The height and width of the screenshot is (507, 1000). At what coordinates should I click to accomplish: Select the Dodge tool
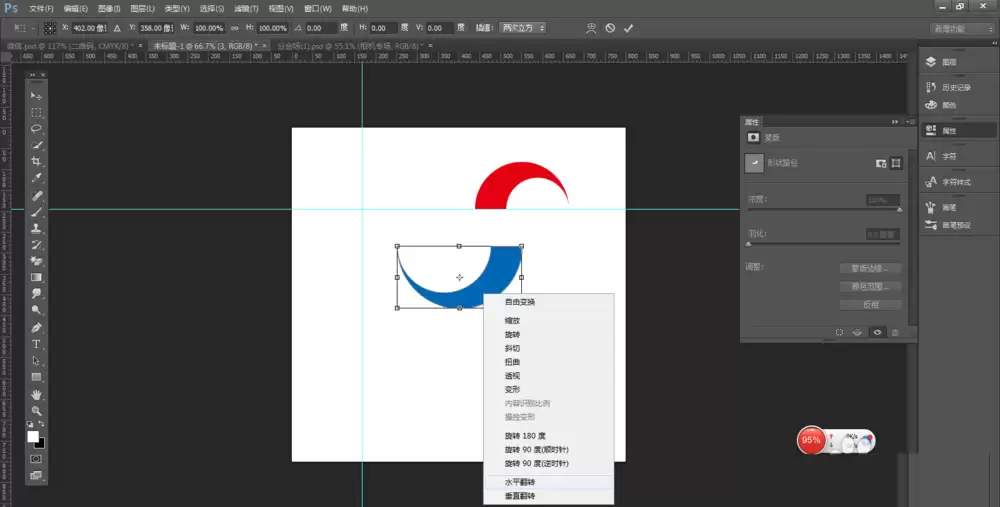[x=36, y=310]
